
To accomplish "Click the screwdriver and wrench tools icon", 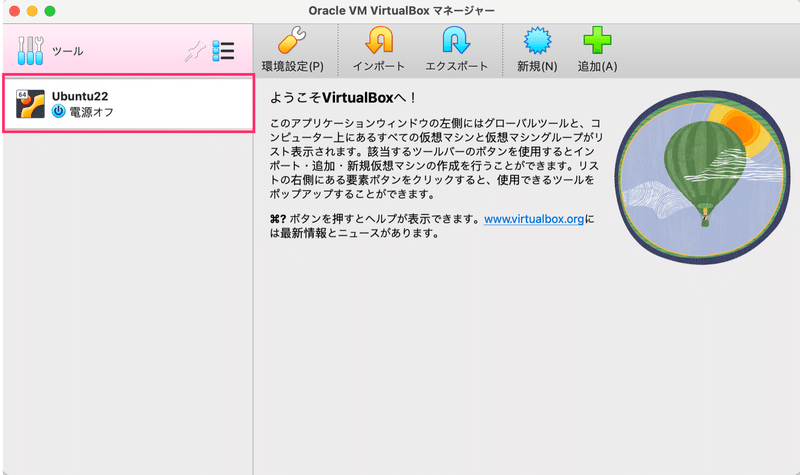I will (x=30, y=51).
